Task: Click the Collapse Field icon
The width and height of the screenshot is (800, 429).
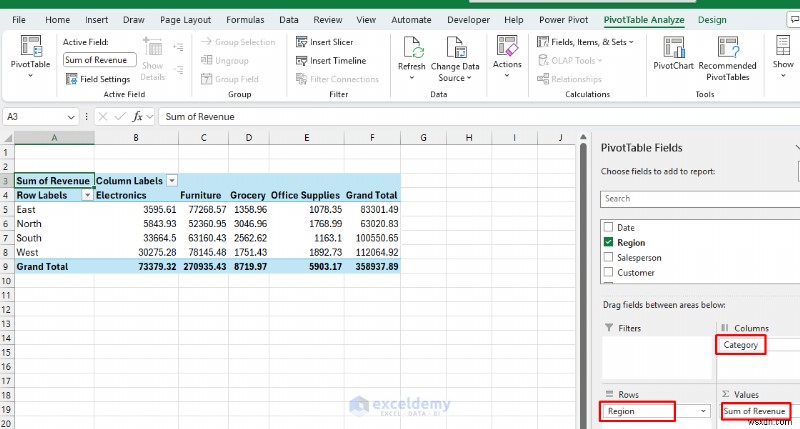Action: tap(178, 69)
